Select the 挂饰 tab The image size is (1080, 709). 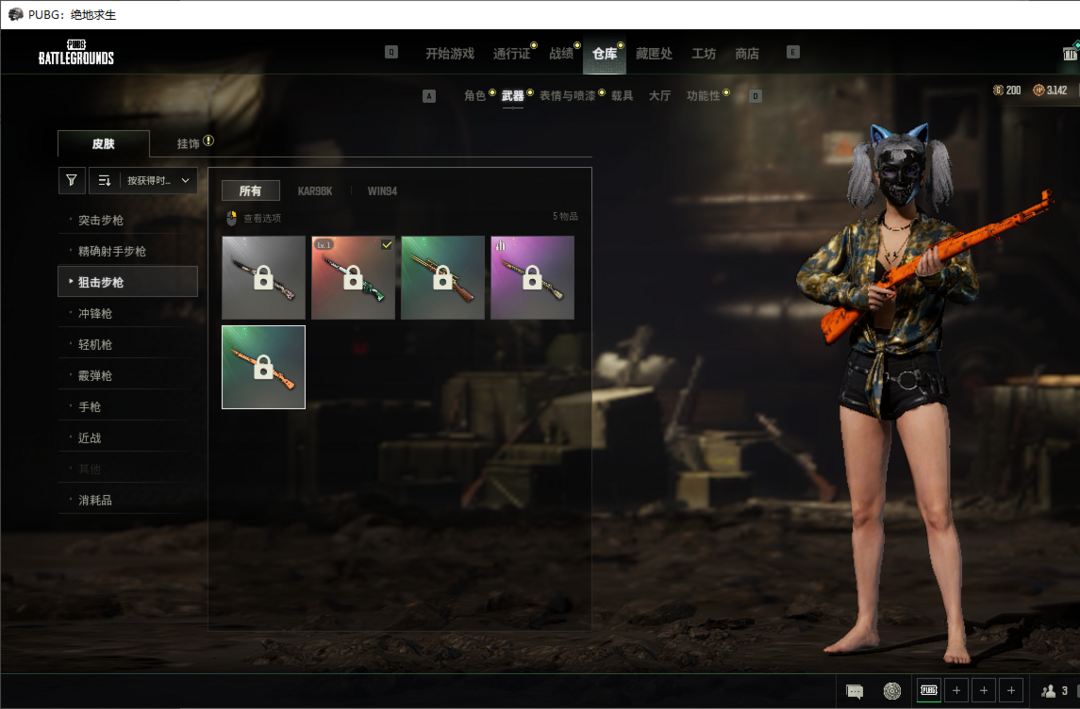(188, 143)
